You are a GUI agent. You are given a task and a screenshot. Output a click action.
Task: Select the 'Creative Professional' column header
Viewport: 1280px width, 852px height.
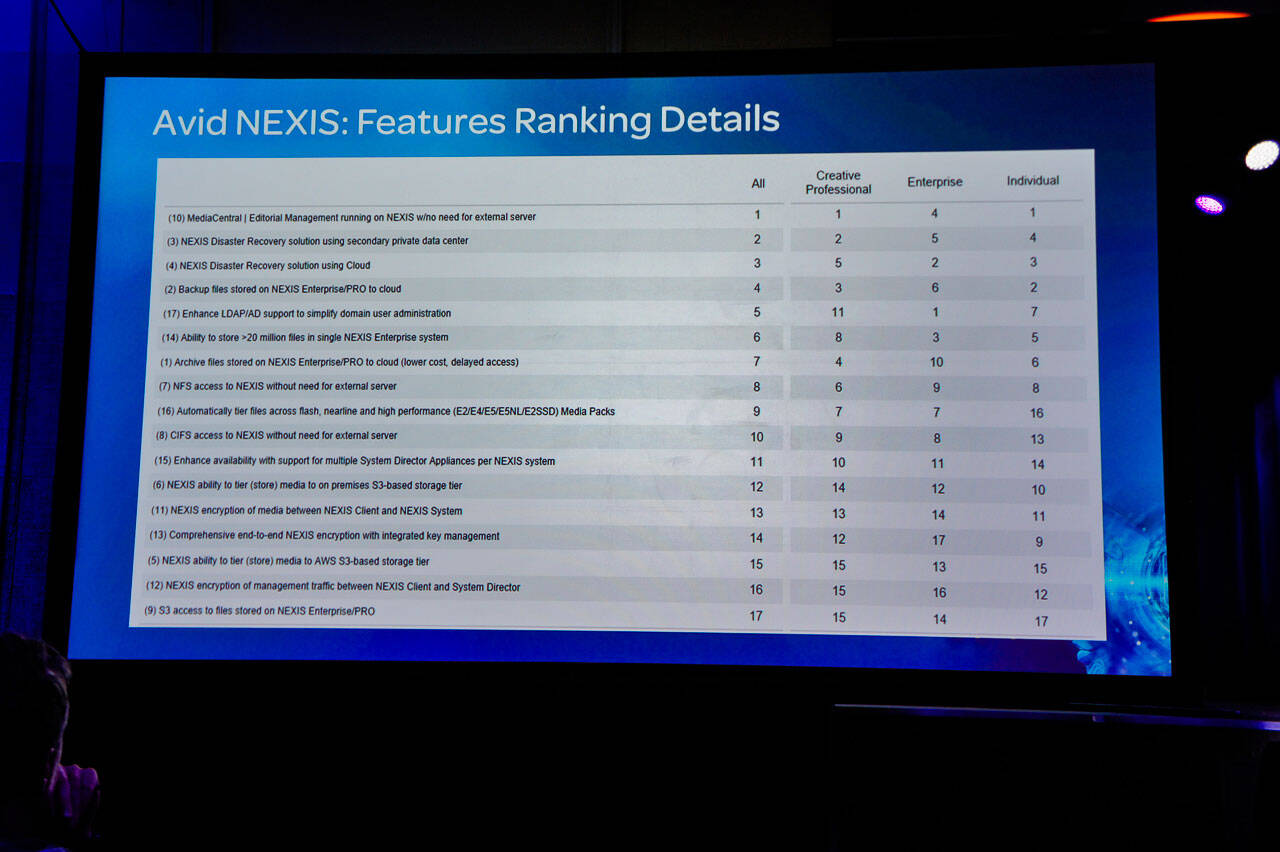[x=838, y=182]
